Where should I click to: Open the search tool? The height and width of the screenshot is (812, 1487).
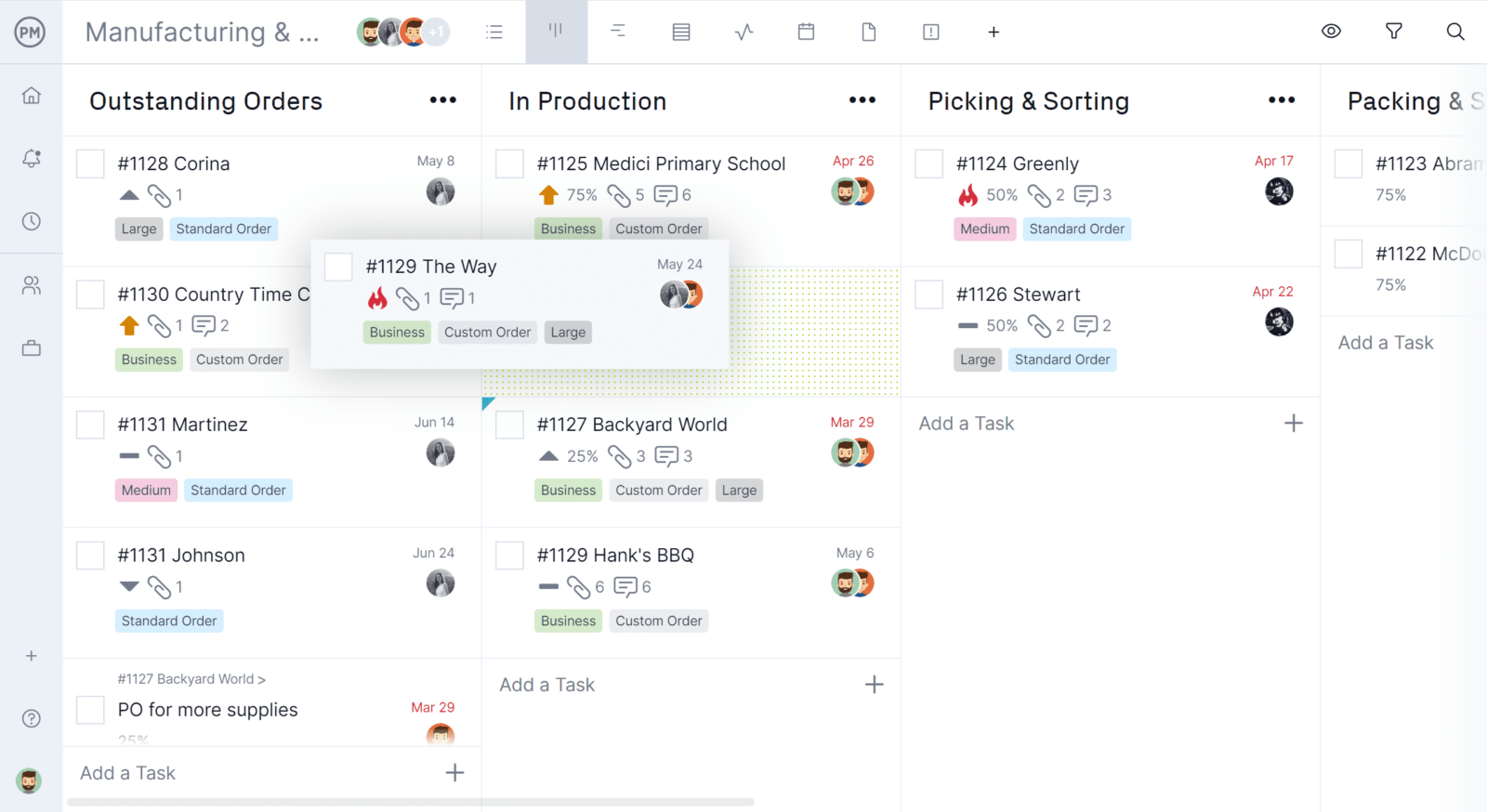pyautogui.click(x=1454, y=31)
